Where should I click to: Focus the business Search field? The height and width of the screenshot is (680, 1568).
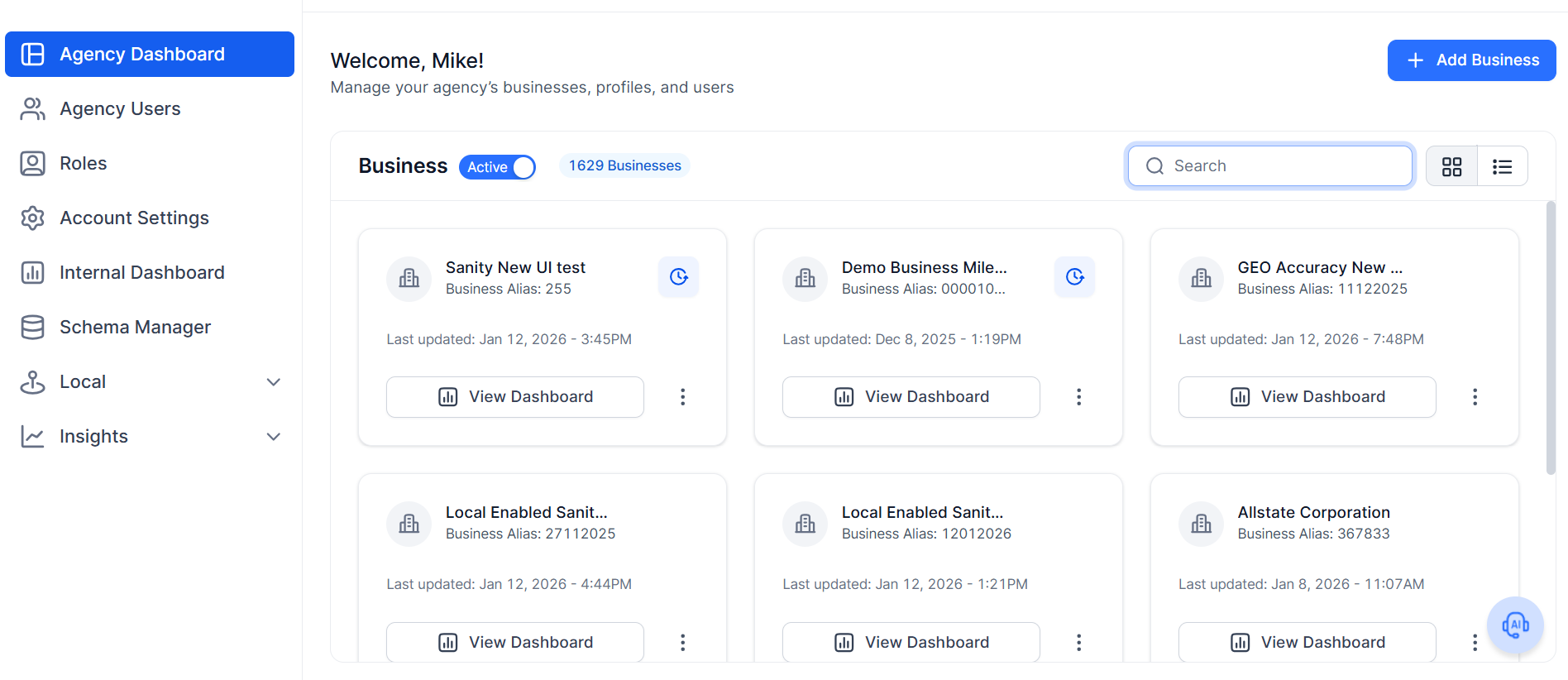click(1269, 165)
